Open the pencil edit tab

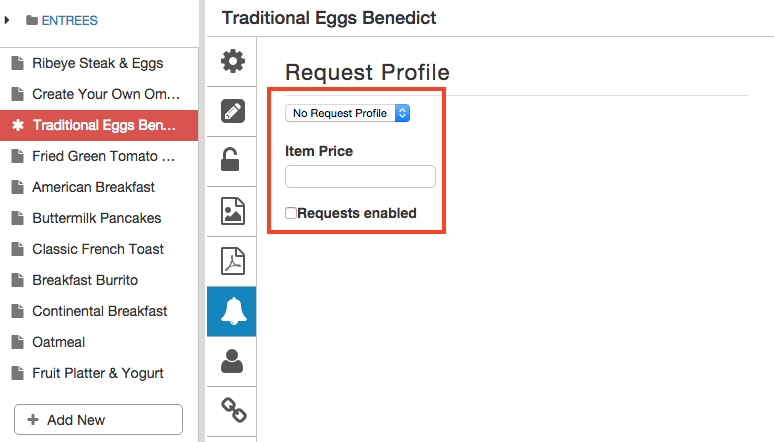(232, 112)
